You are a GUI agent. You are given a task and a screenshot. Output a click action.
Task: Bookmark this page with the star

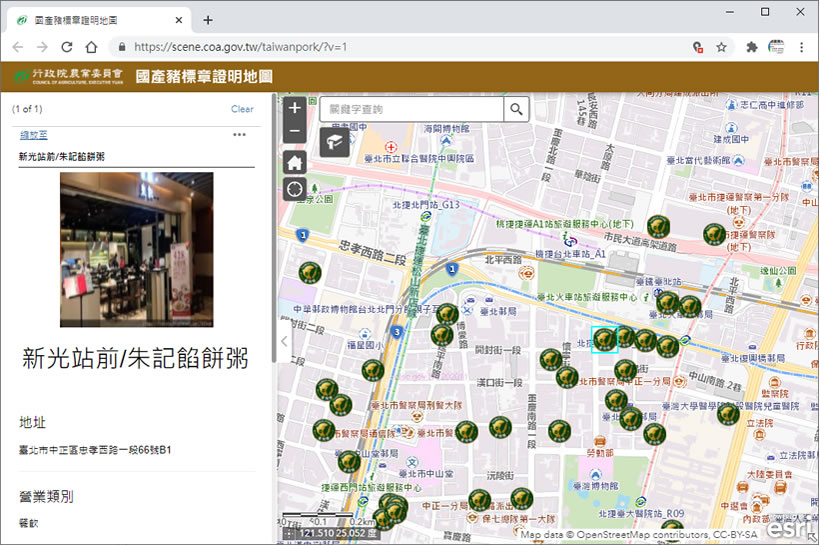(x=721, y=47)
